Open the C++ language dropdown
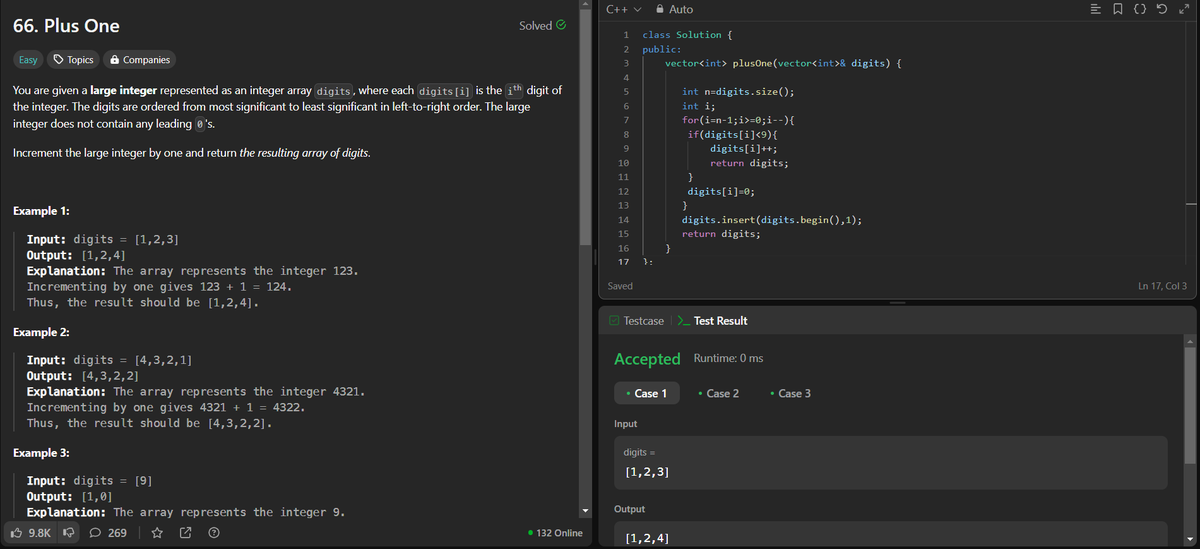 pyautogui.click(x=623, y=9)
